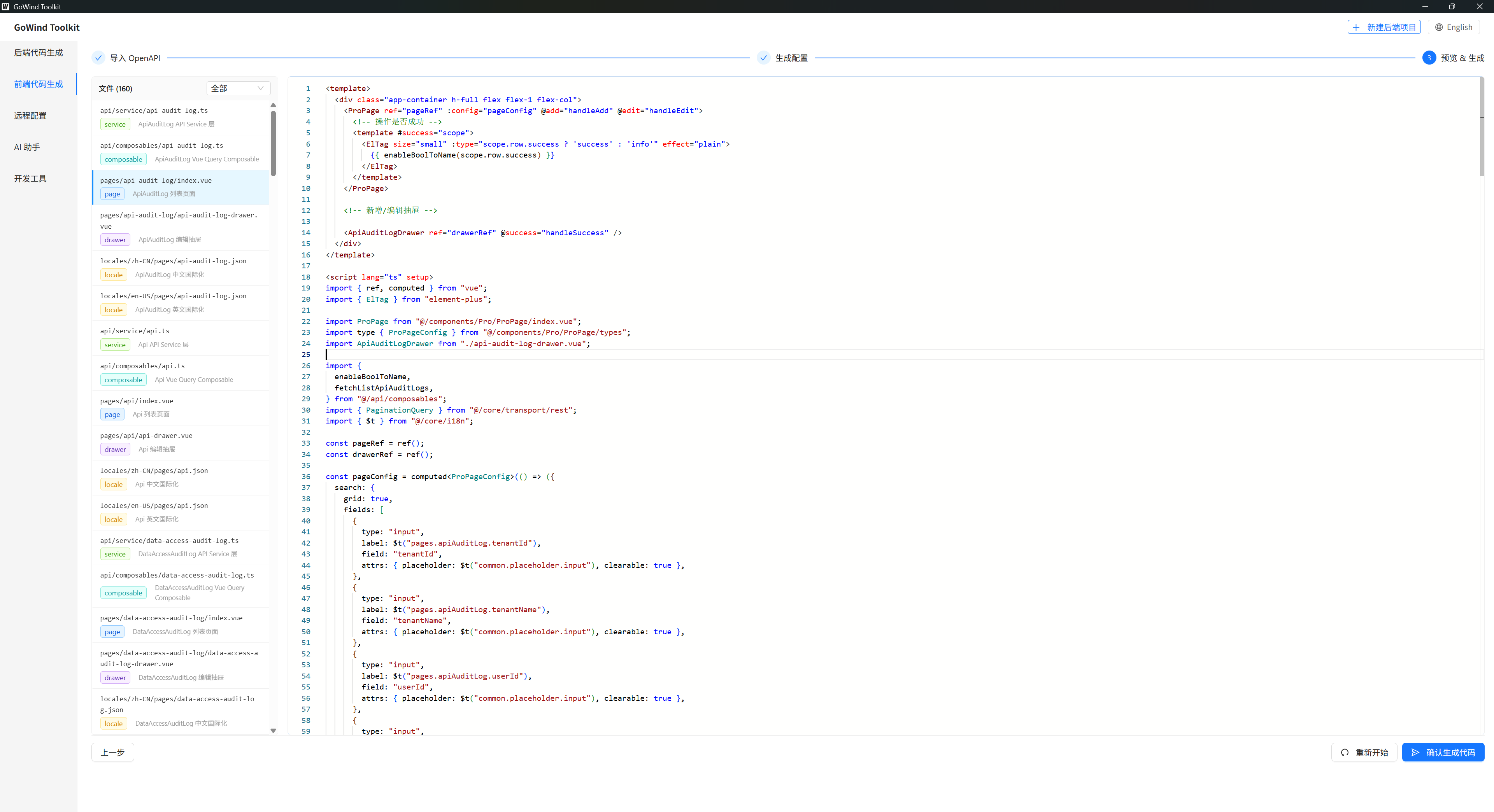Select locales/zh-CN/pages/api.json
Image resolution: width=1494 pixels, height=812 pixels.
pyautogui.click(x=181, y=478)
